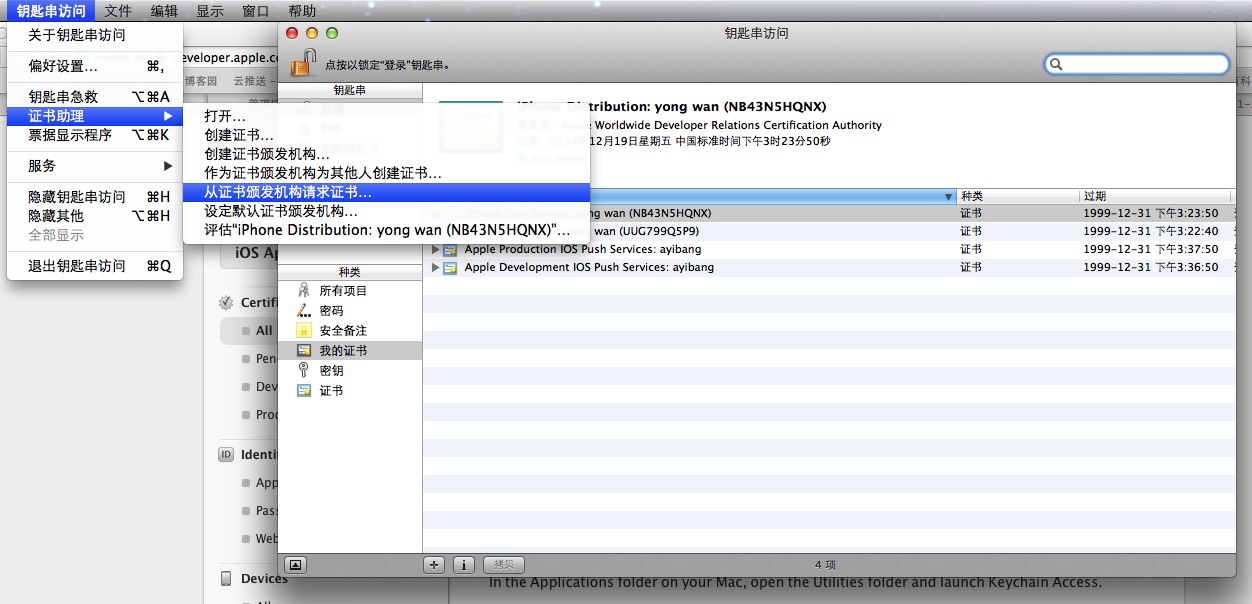Click the magnifier icon in the search field

tap(1056, 64)
